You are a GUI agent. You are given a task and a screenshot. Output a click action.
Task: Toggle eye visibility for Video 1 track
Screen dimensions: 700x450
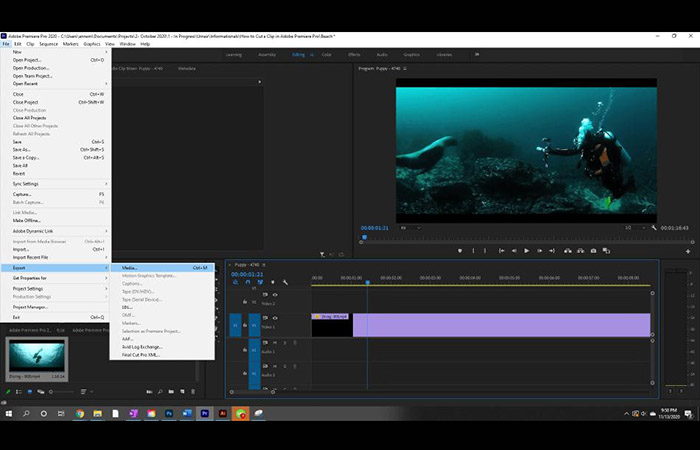pyautogui.click(x=275, y=318)
